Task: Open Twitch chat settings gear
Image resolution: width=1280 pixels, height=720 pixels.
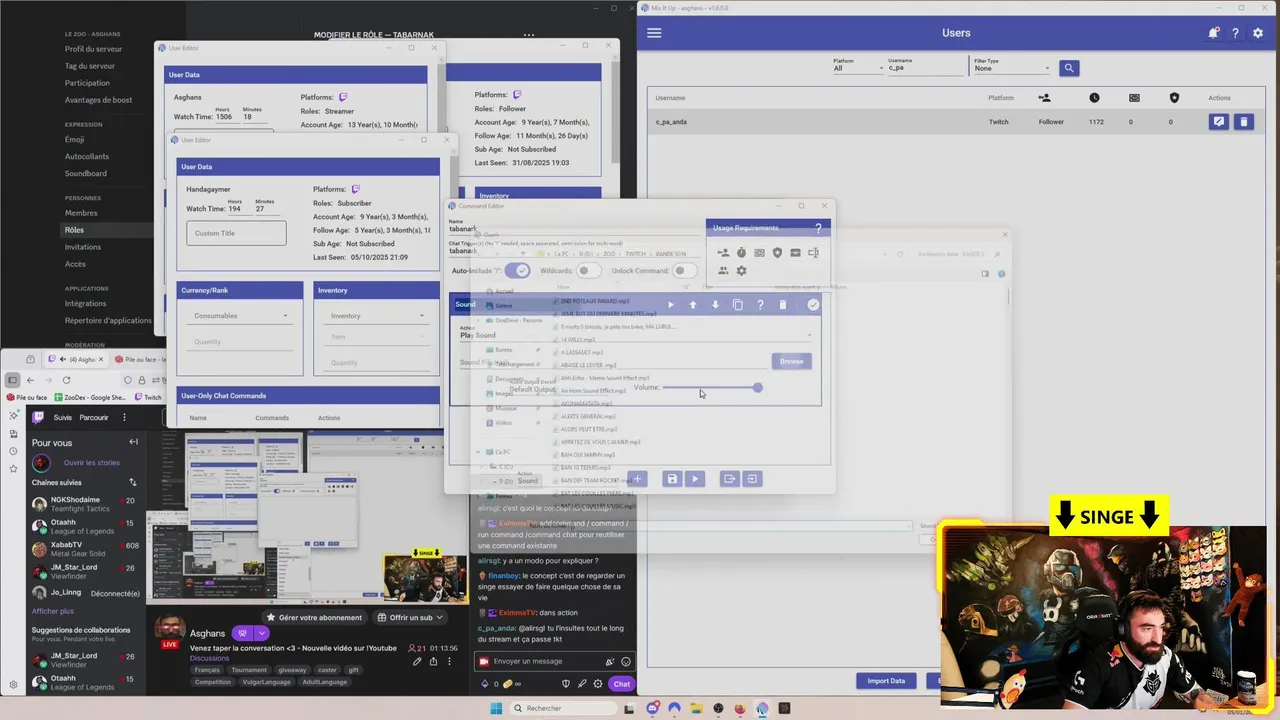Action: click(598, 684)
